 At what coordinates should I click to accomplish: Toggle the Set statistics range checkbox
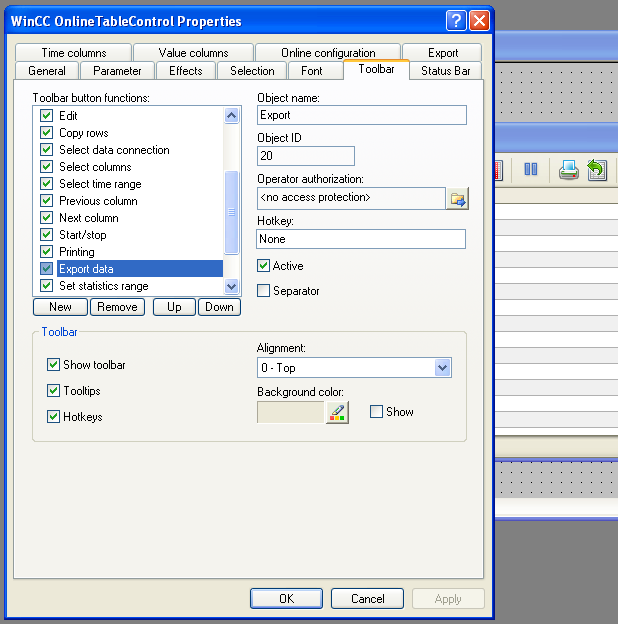47,285
